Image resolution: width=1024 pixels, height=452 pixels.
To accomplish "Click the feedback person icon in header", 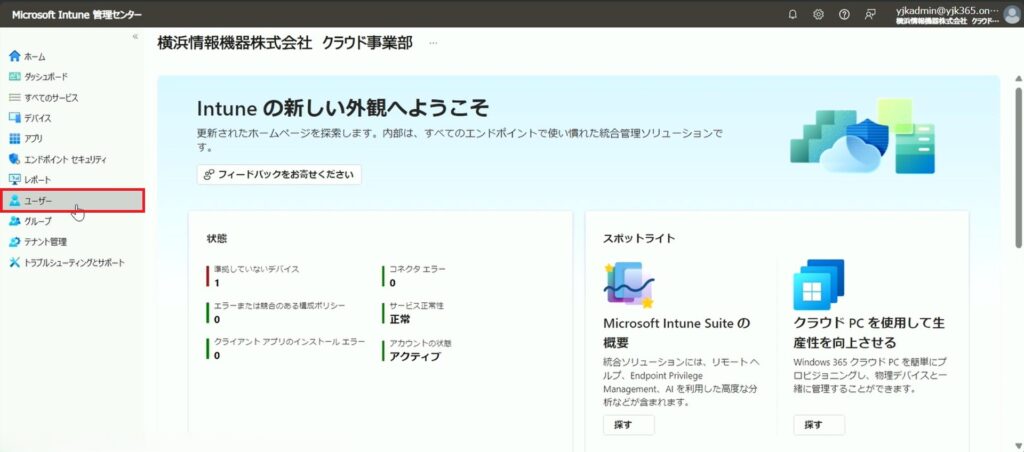I will click(x=870, y=14).
